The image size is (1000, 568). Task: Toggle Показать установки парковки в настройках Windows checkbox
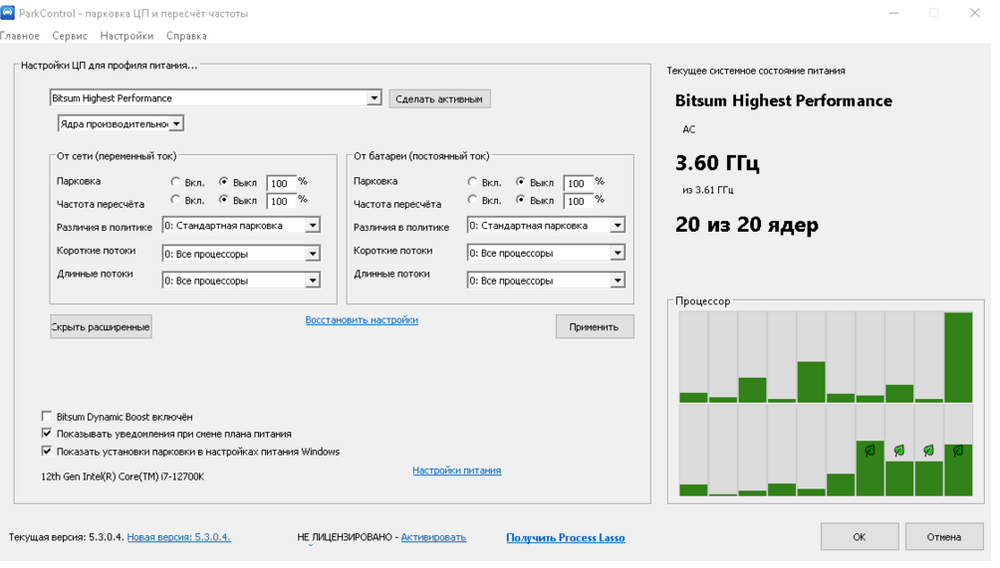pos(47,451)
